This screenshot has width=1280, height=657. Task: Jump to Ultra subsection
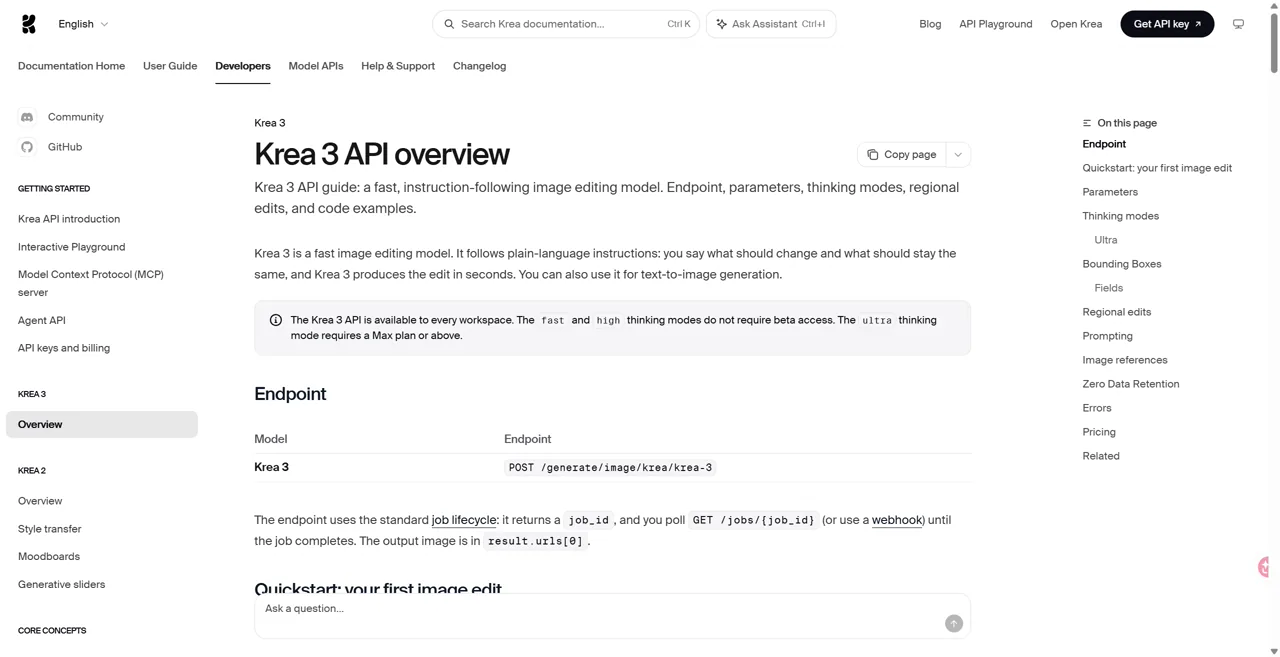click(1106, 240)
